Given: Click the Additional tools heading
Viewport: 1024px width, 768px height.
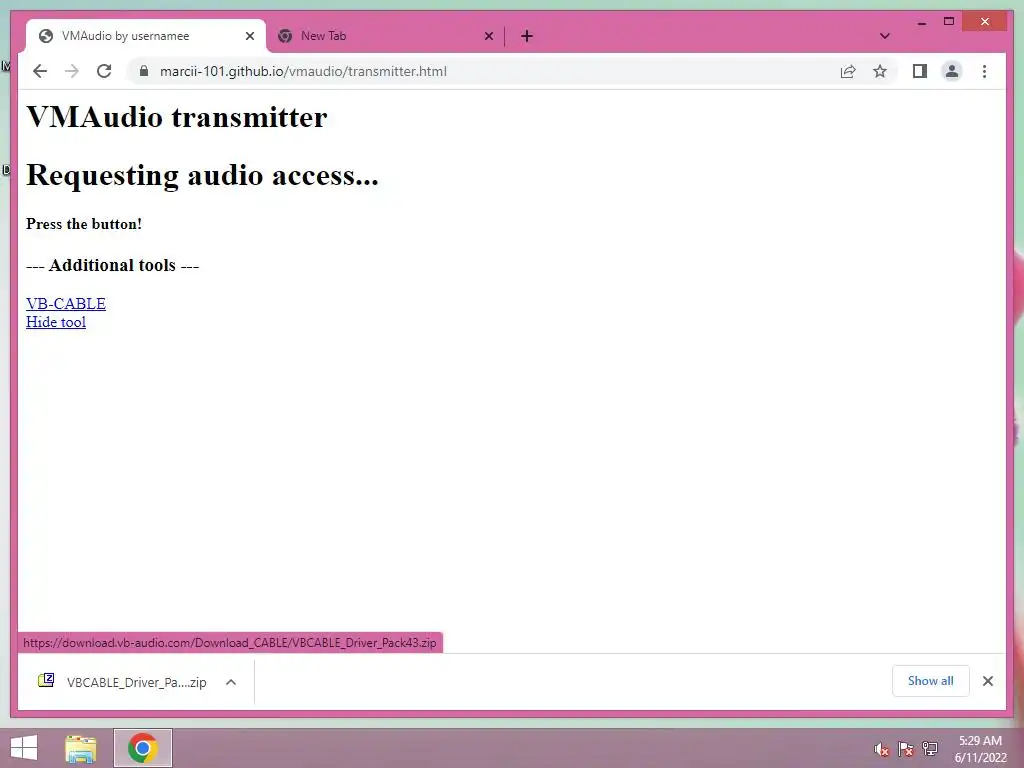Looking at the screenshot, I should click(x=112, y=265).
